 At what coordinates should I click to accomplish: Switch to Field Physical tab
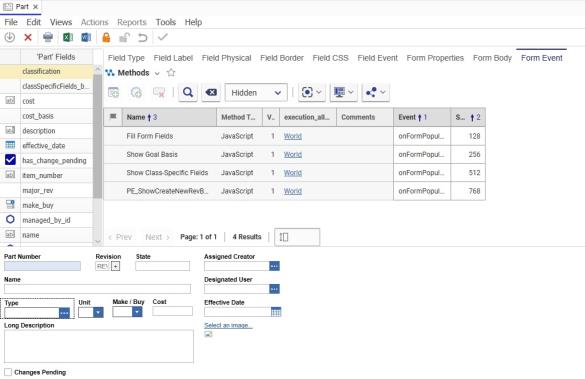226,58
